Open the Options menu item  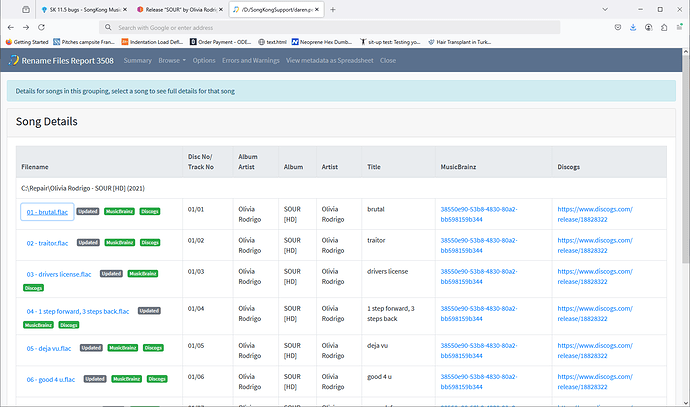point(204,60)
